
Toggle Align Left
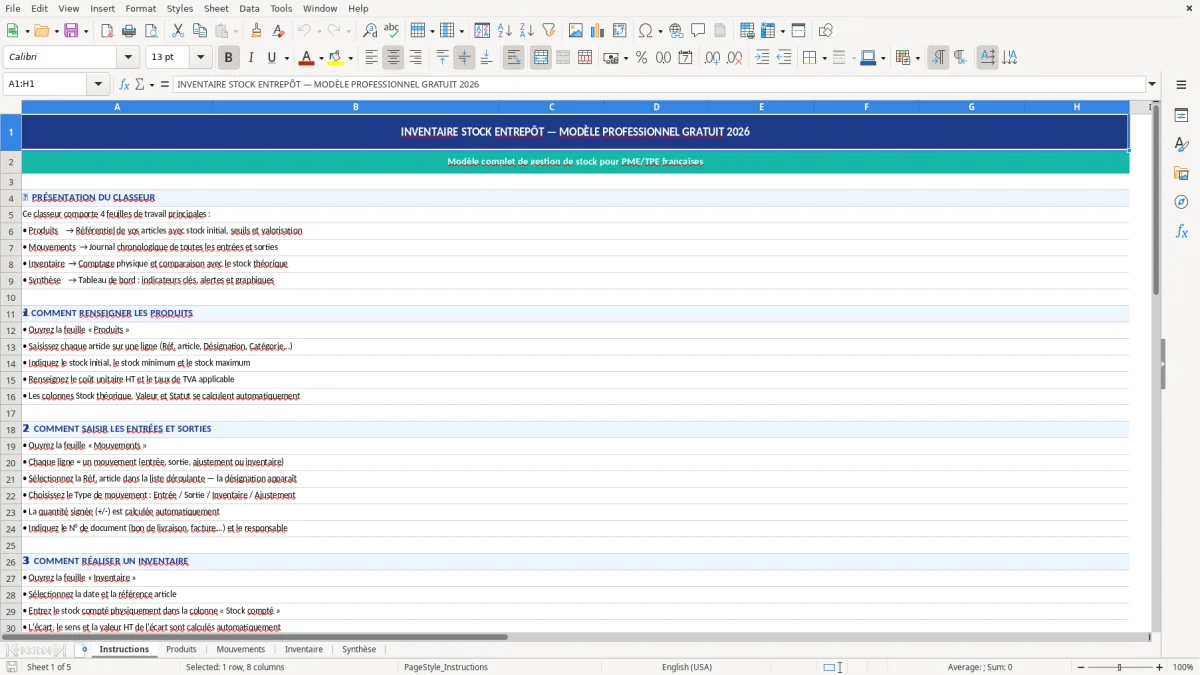click(x=372, y=58)
